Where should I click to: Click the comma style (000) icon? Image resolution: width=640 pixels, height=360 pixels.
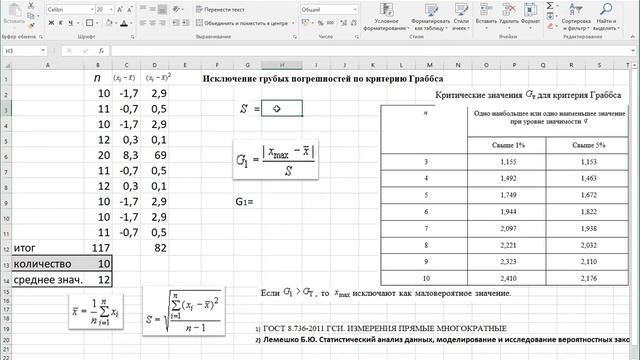pos(331,23)
